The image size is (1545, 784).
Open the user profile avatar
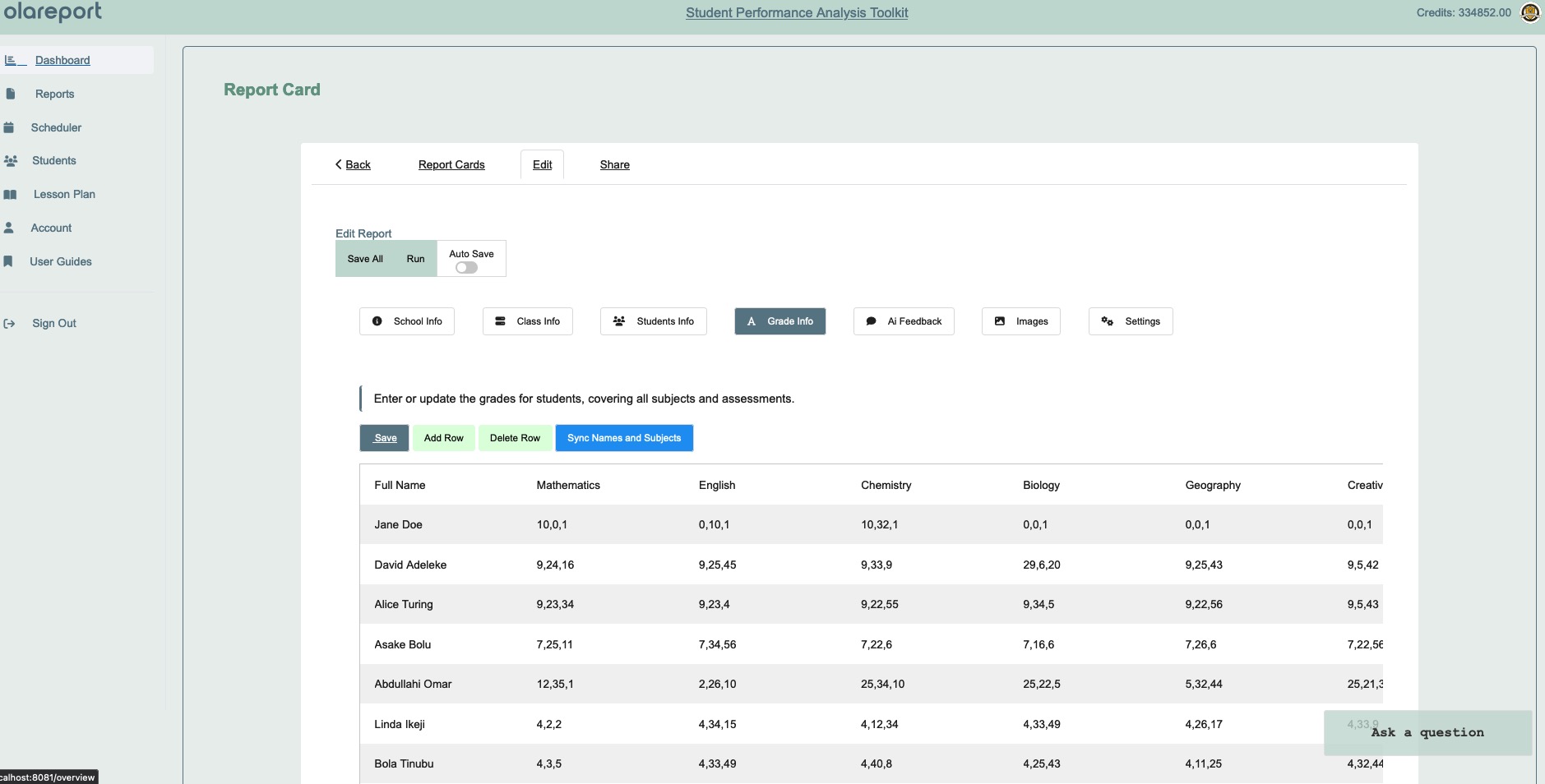pos(1529,12)
